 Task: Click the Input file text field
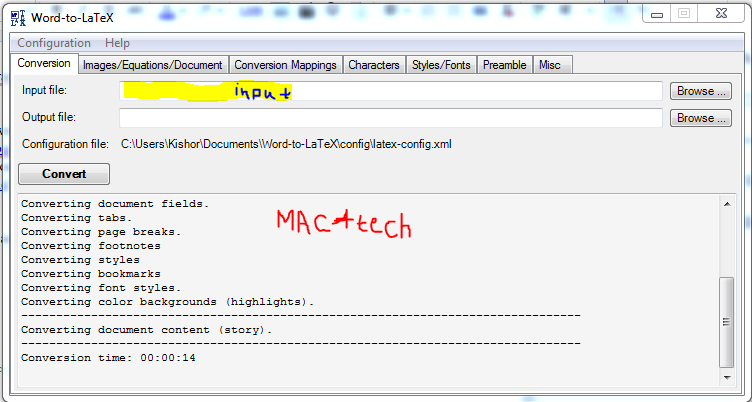click(x=391, y=91)
